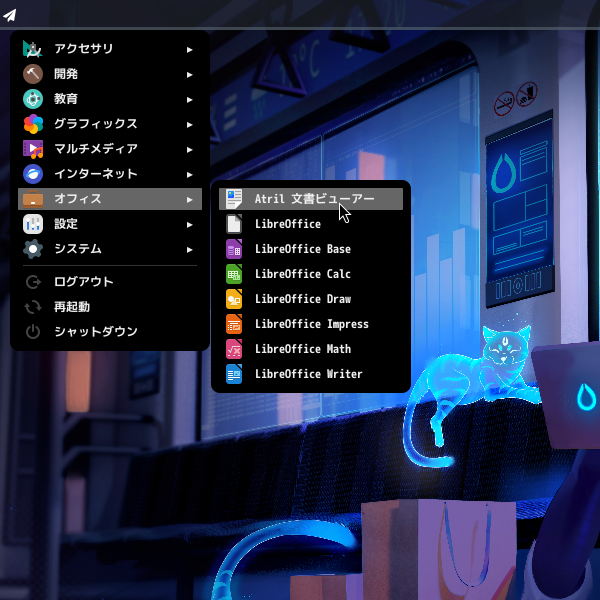Expand the アクセサリ submenu arrow
This screenshot has width=600, height=600.
coord(189,50)
